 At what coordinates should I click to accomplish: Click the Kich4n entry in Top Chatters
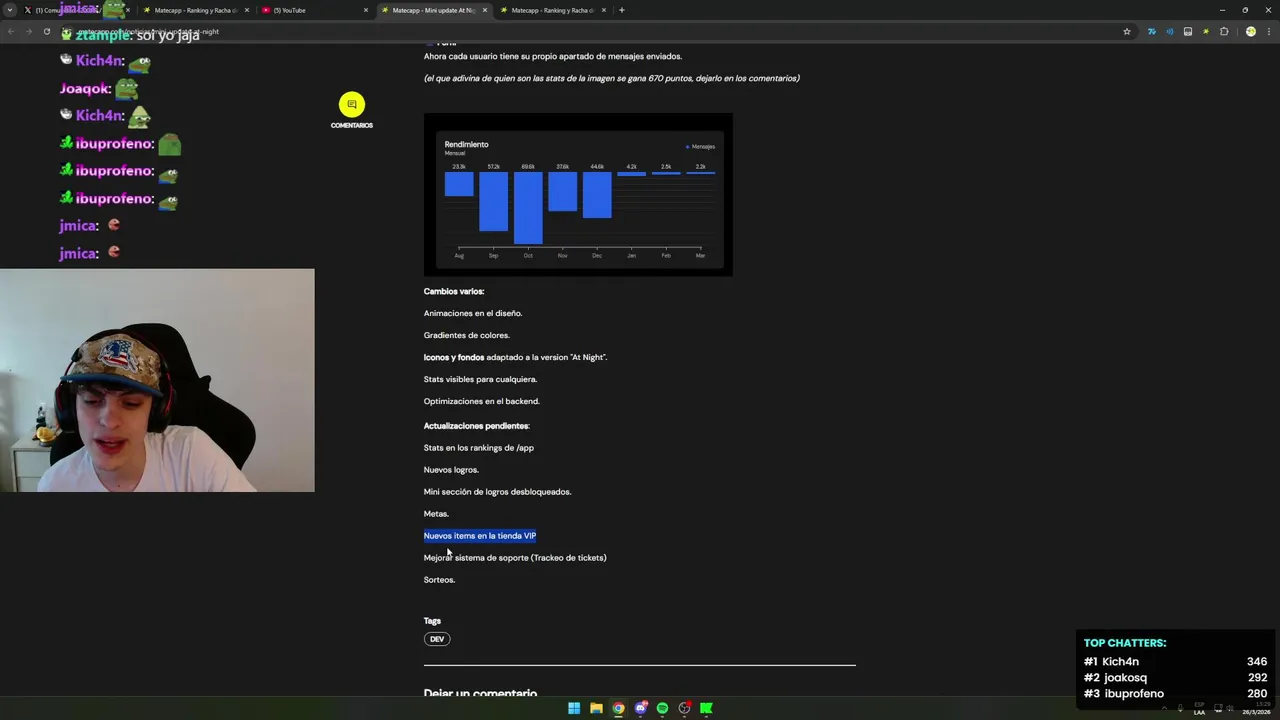(1175, 662)
